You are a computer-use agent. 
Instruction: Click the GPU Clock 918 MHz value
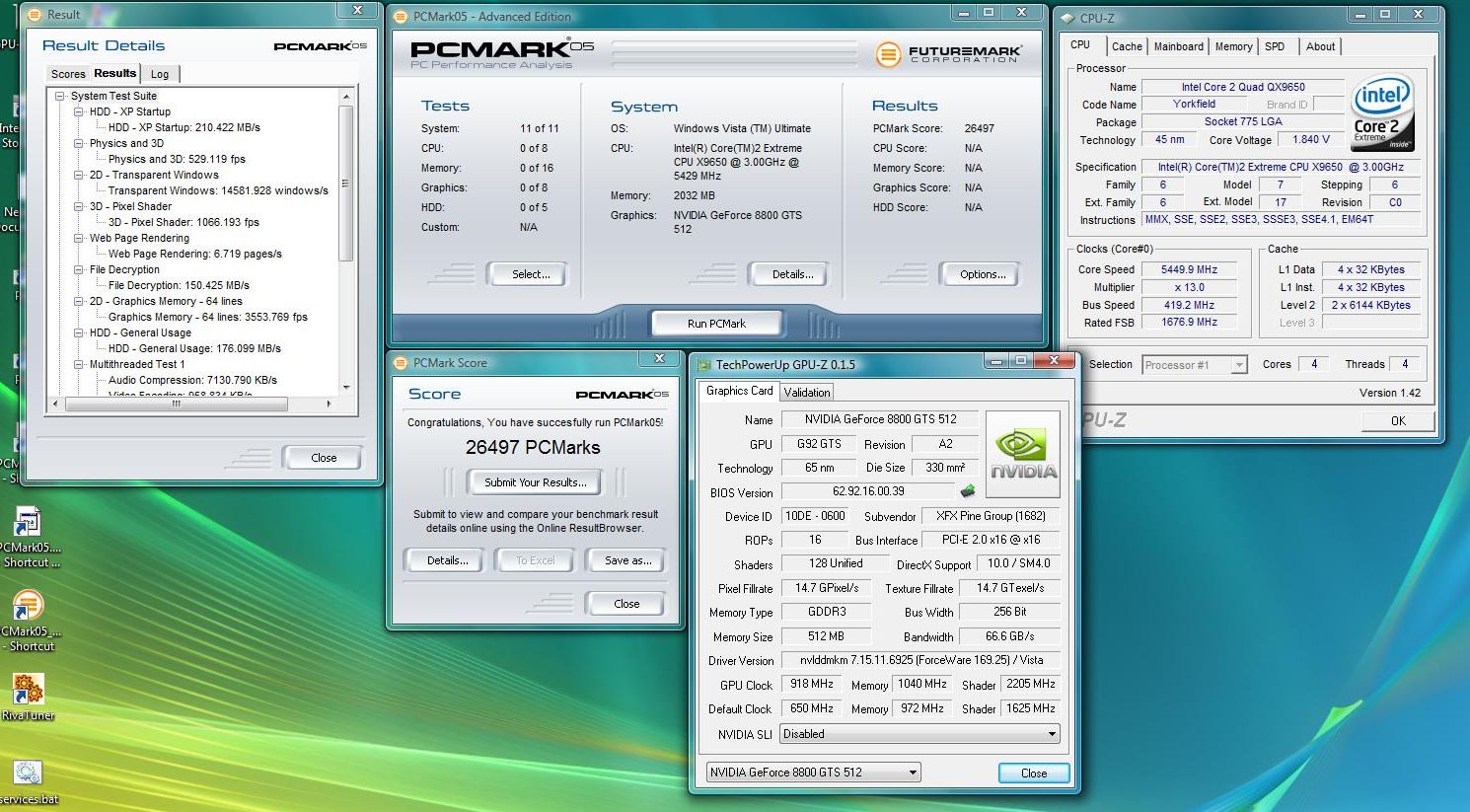(x=811, y=684)
